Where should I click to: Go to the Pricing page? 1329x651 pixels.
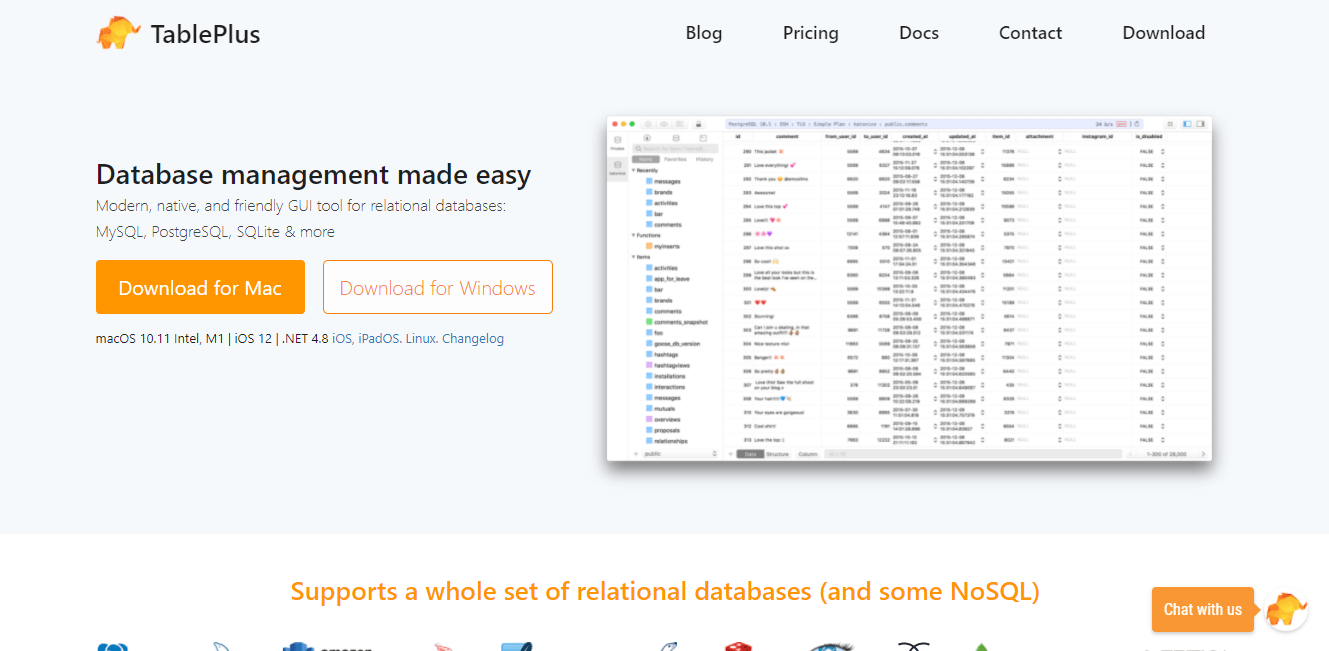811,33
